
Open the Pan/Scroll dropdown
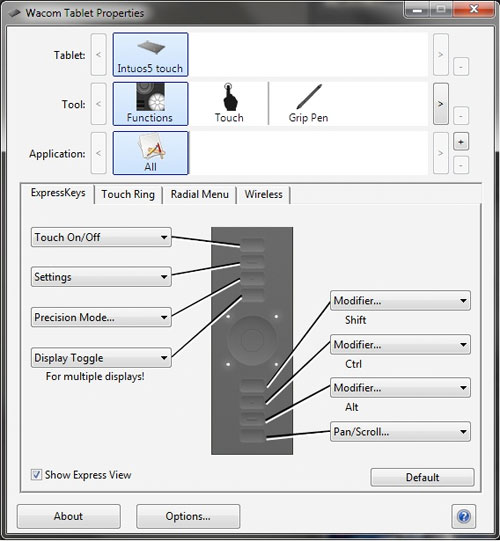pyautogui.click(x=400, y=432)
